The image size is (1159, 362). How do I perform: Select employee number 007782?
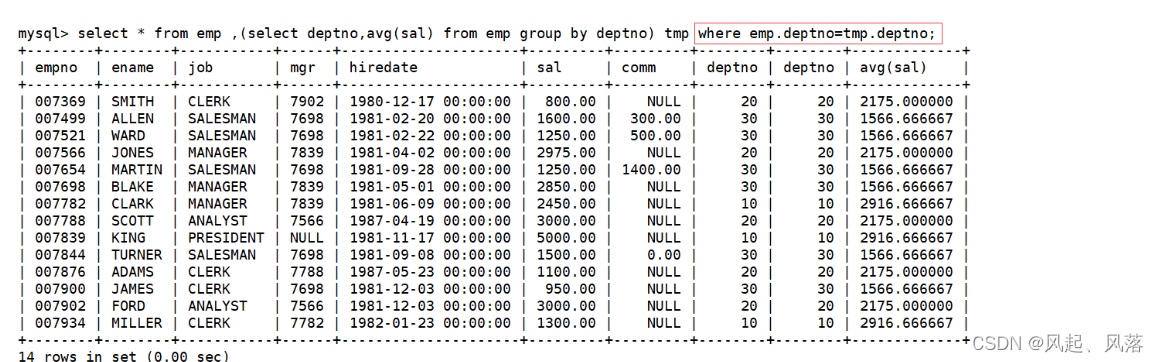tap(61, 204)
